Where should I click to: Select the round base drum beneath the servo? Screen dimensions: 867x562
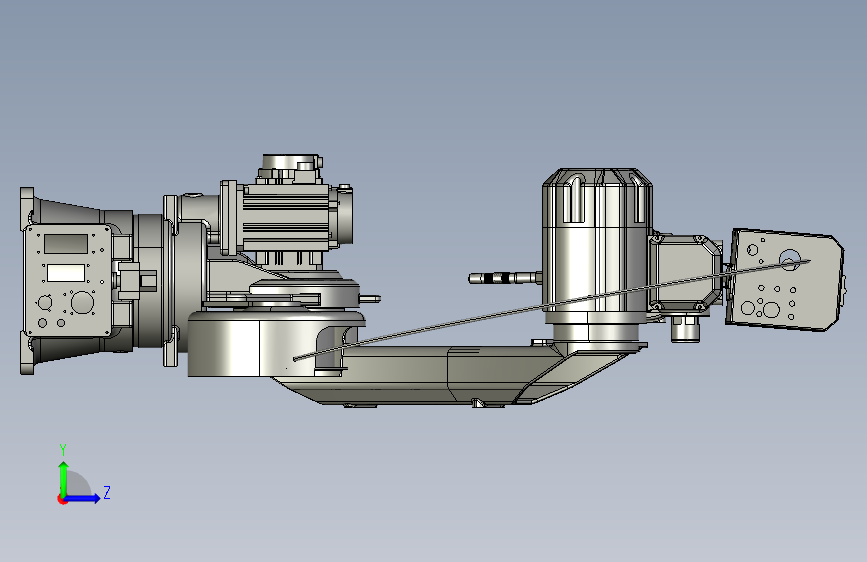(x=274, y=344)
